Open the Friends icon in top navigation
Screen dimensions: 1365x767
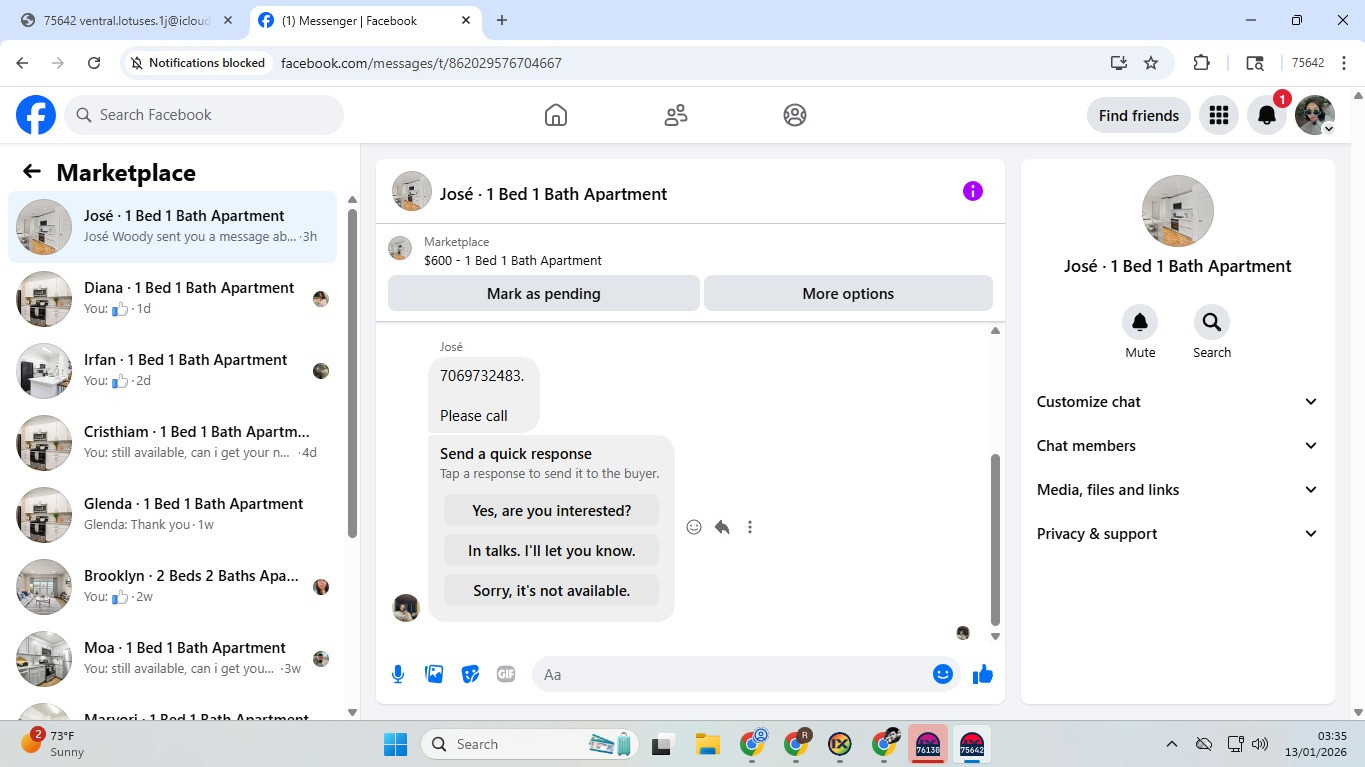[x=676, y=115]
